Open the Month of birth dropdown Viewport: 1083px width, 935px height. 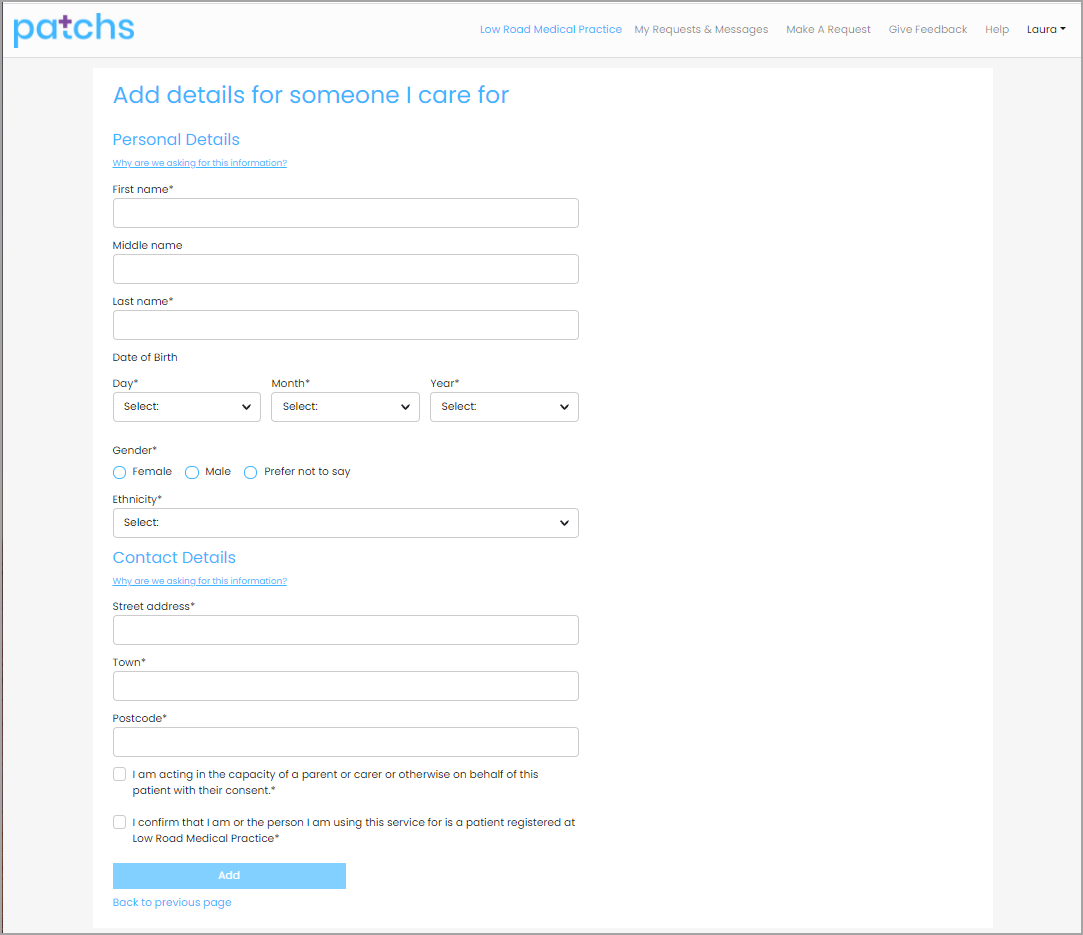click(x=345, y=406)
